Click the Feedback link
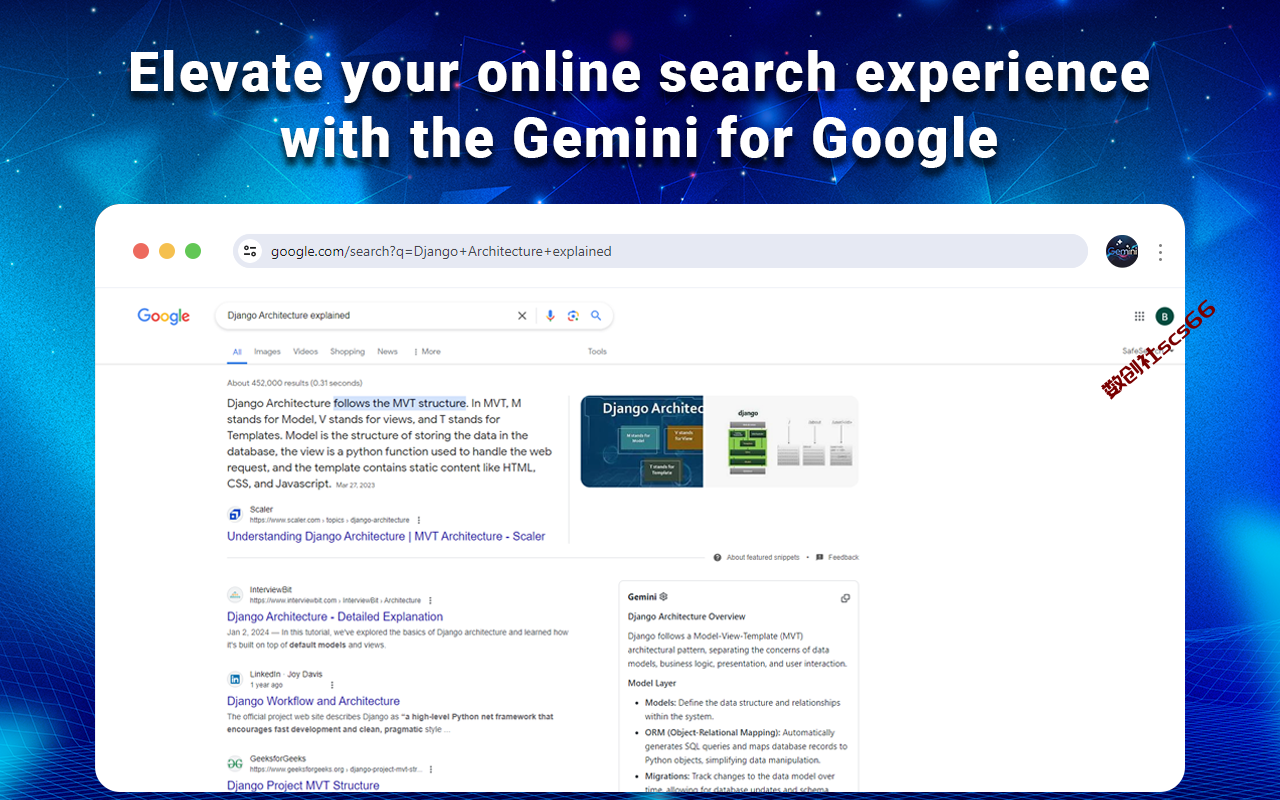This screenshot has width=1280, height=800. point(843,557)
